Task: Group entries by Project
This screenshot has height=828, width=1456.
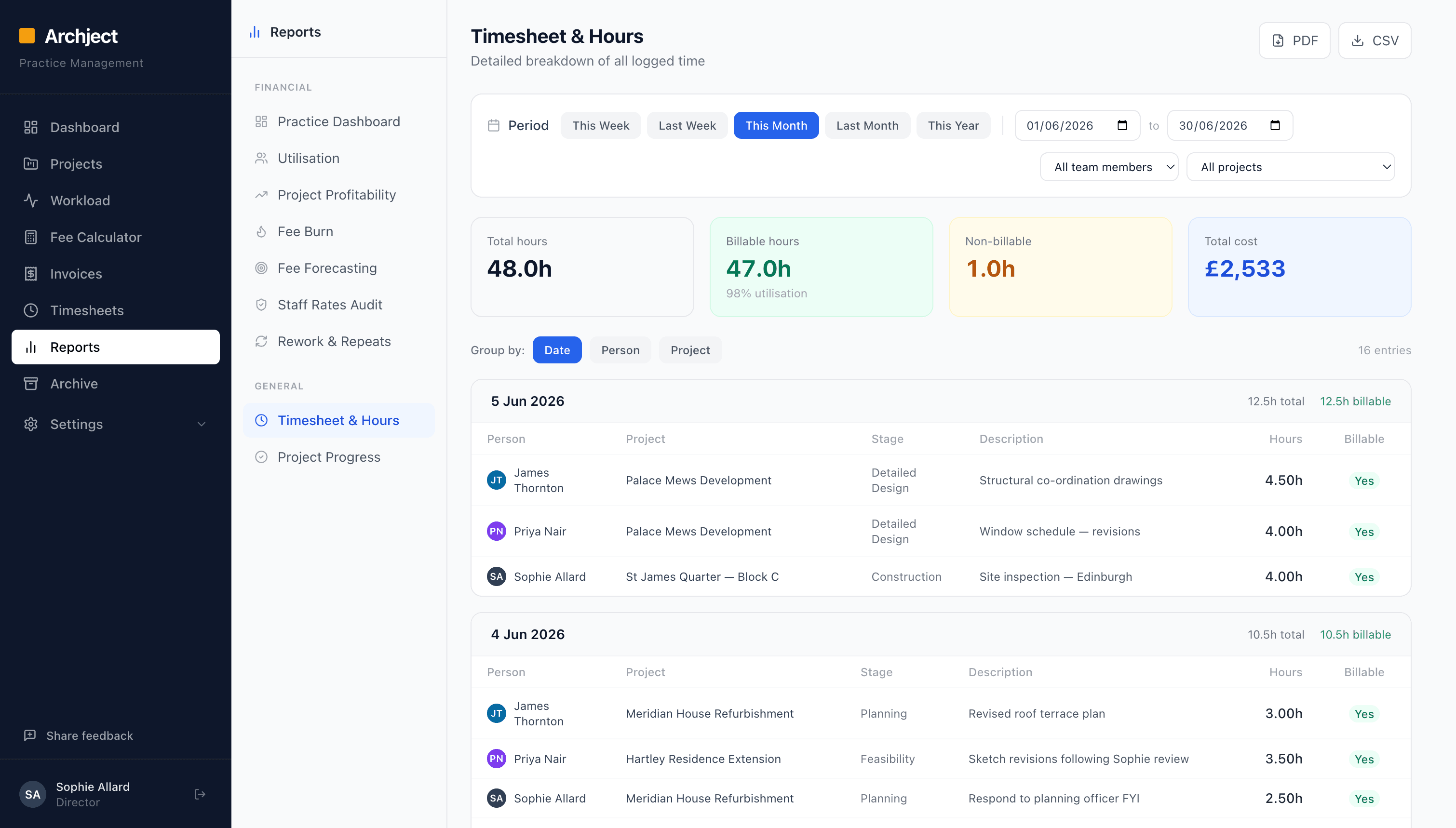Action: point(690,350)
